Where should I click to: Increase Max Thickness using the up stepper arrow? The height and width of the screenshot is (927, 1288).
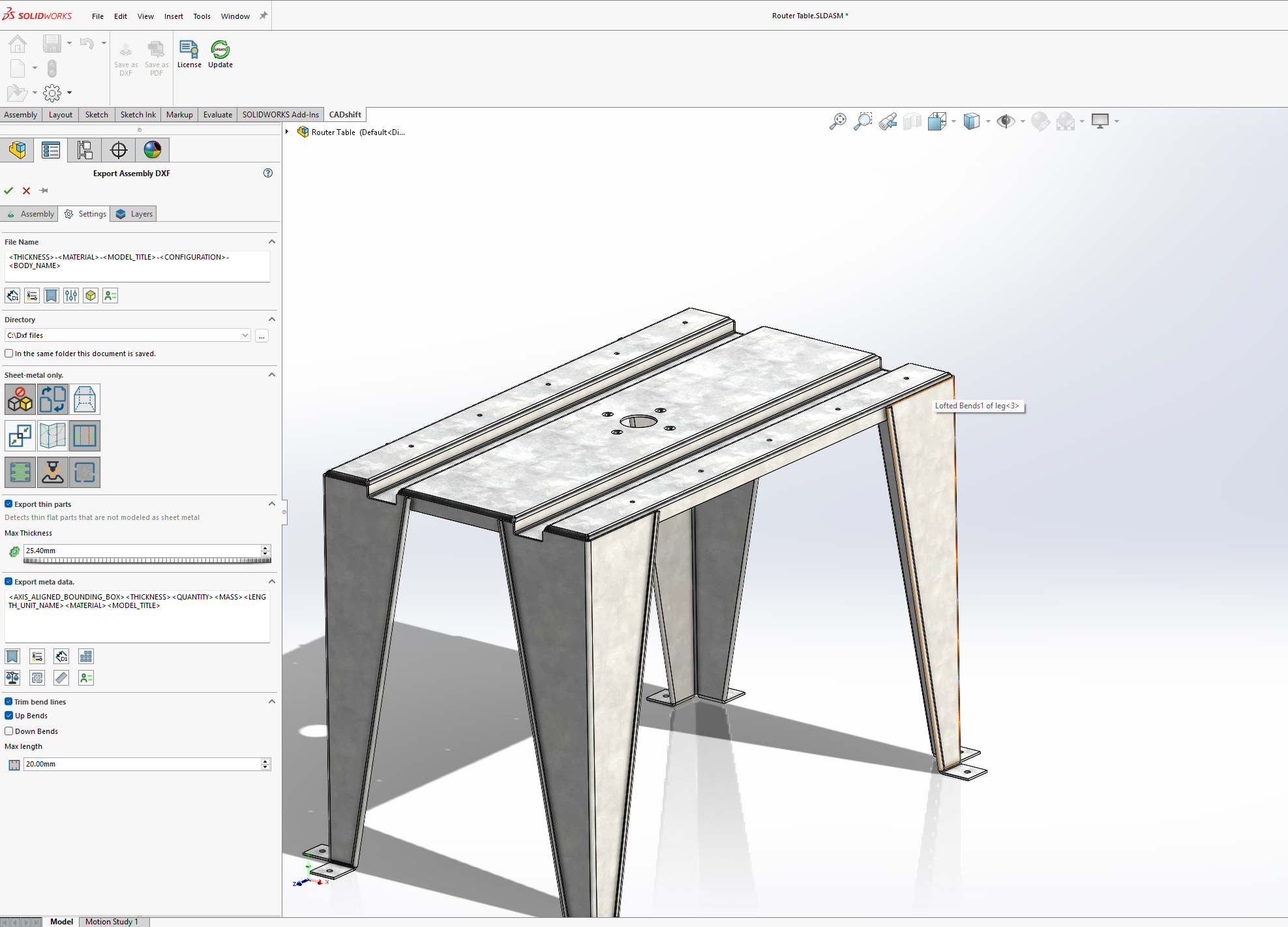264,547
